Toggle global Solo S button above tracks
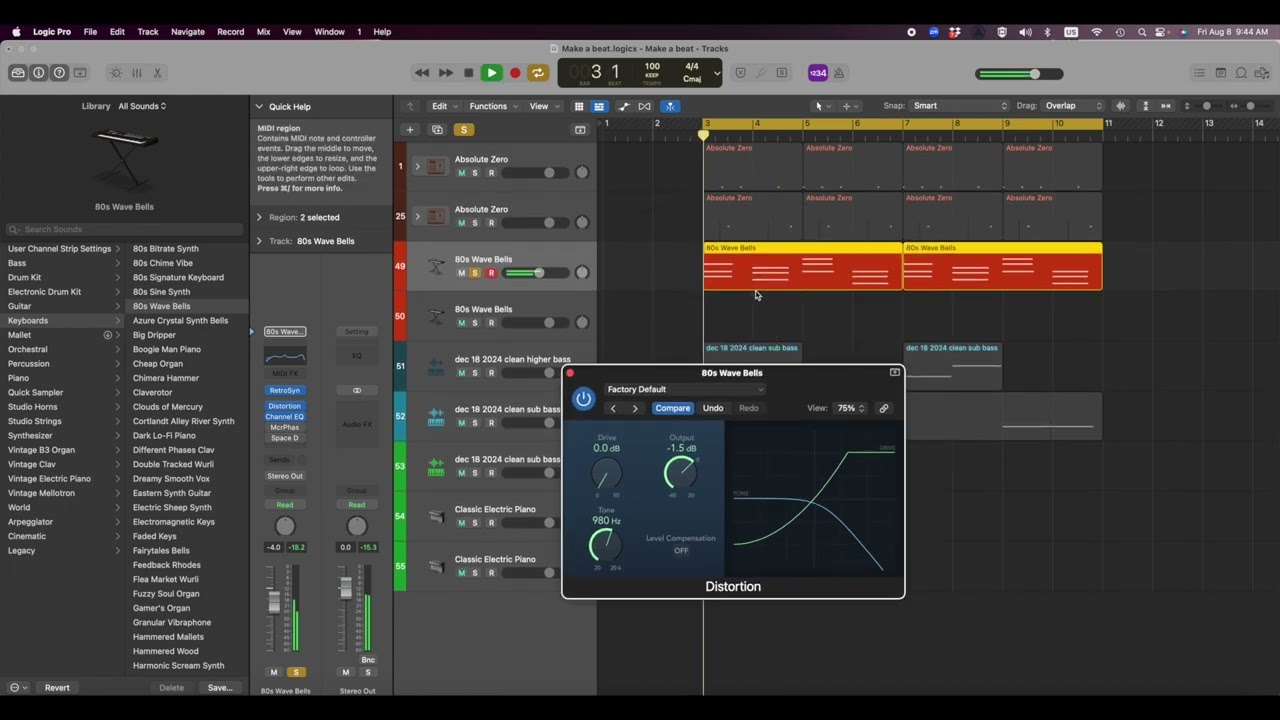 point(463,130)
